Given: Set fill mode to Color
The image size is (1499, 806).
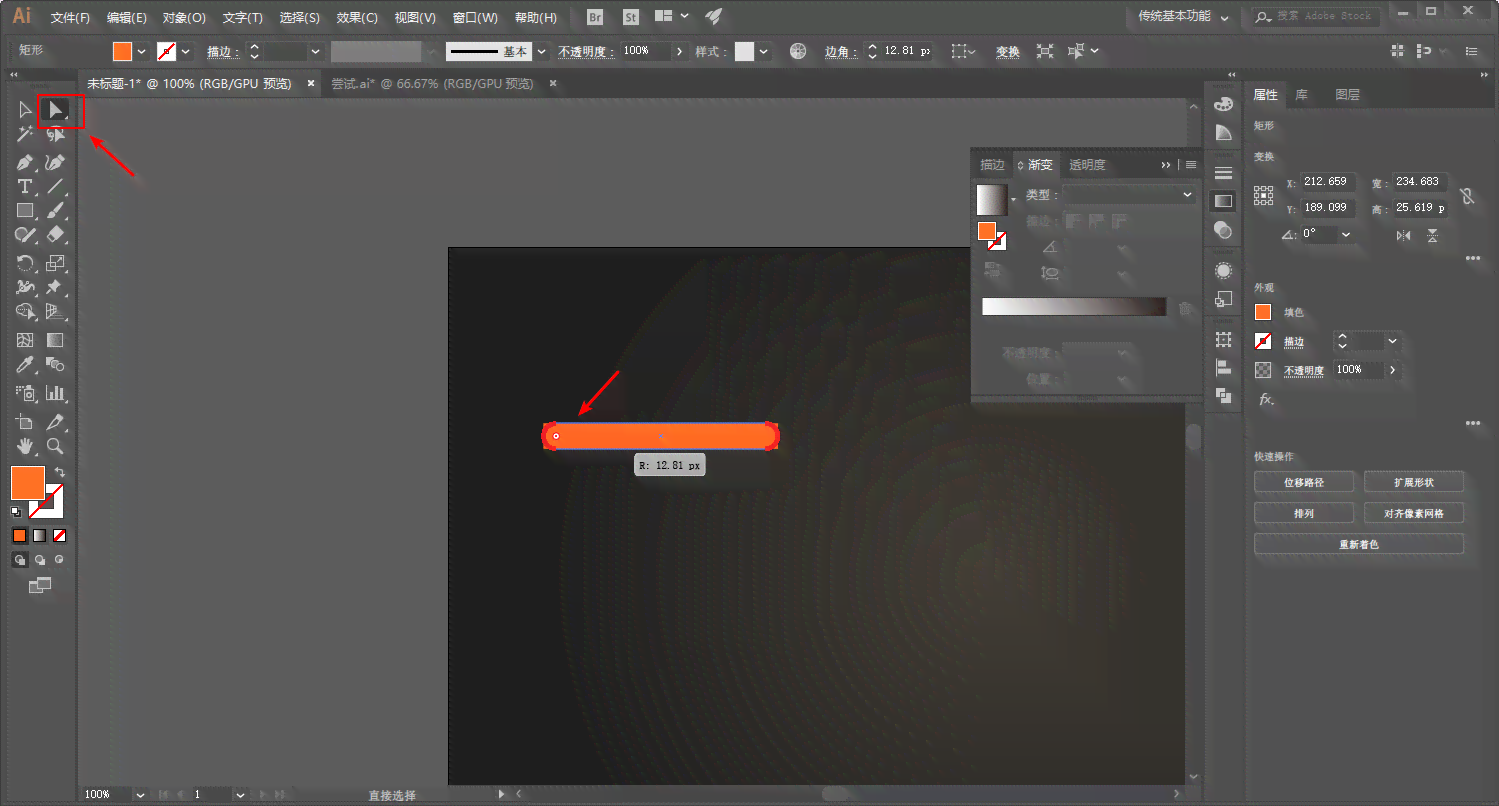Looking at the screenshot, I should click(x=19, y=535).
